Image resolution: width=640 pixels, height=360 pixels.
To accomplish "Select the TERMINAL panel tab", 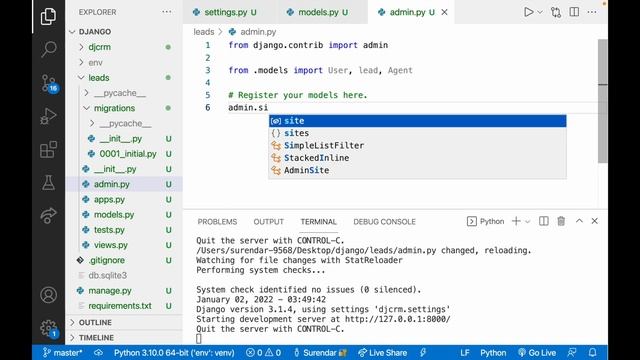I will pos(318,222).
